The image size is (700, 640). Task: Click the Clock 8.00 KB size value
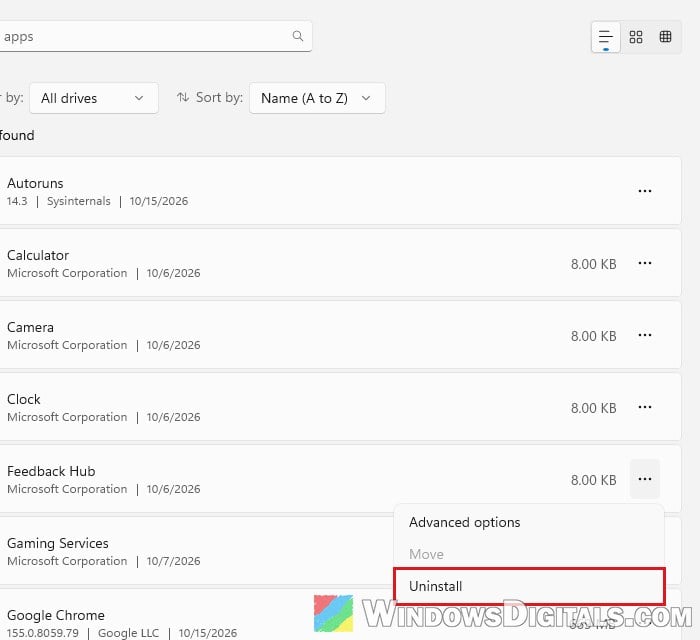[x=593, y=408]
